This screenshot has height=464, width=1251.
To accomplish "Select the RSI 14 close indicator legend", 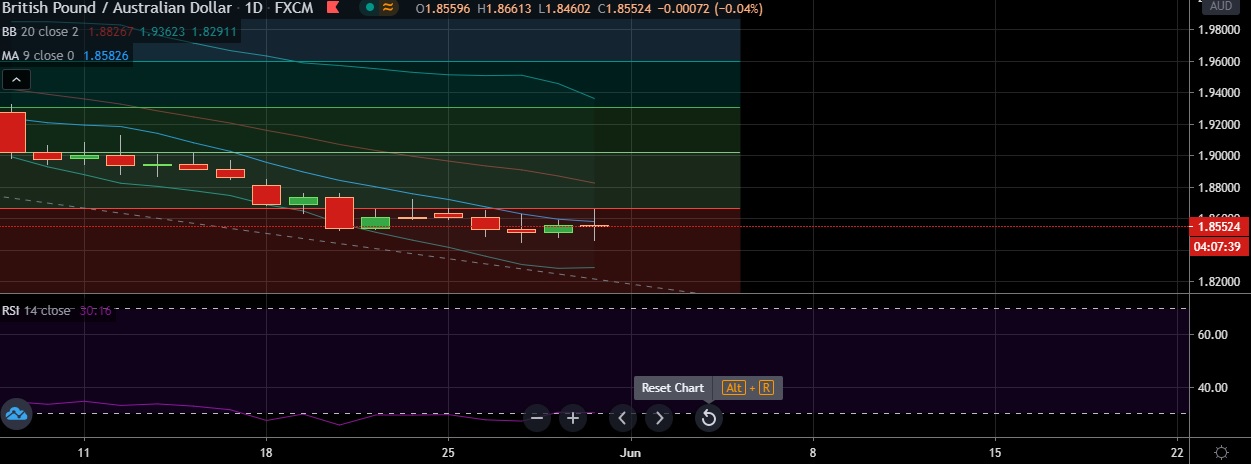I will tap(36, 310).
